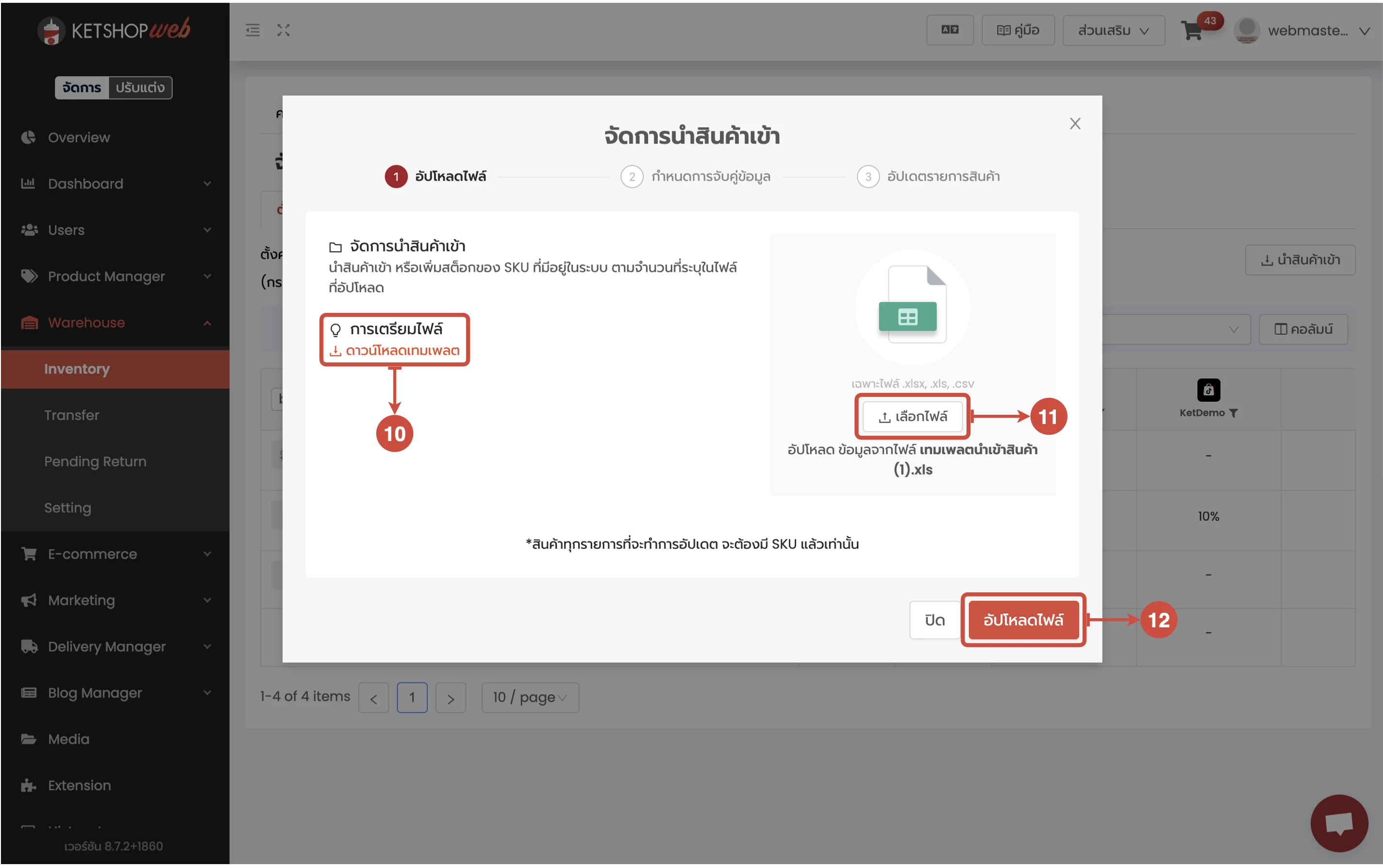Switch to ปรับแต่ง mode toggle
This screenshot has height=868, width=1383.
(140, 88)
